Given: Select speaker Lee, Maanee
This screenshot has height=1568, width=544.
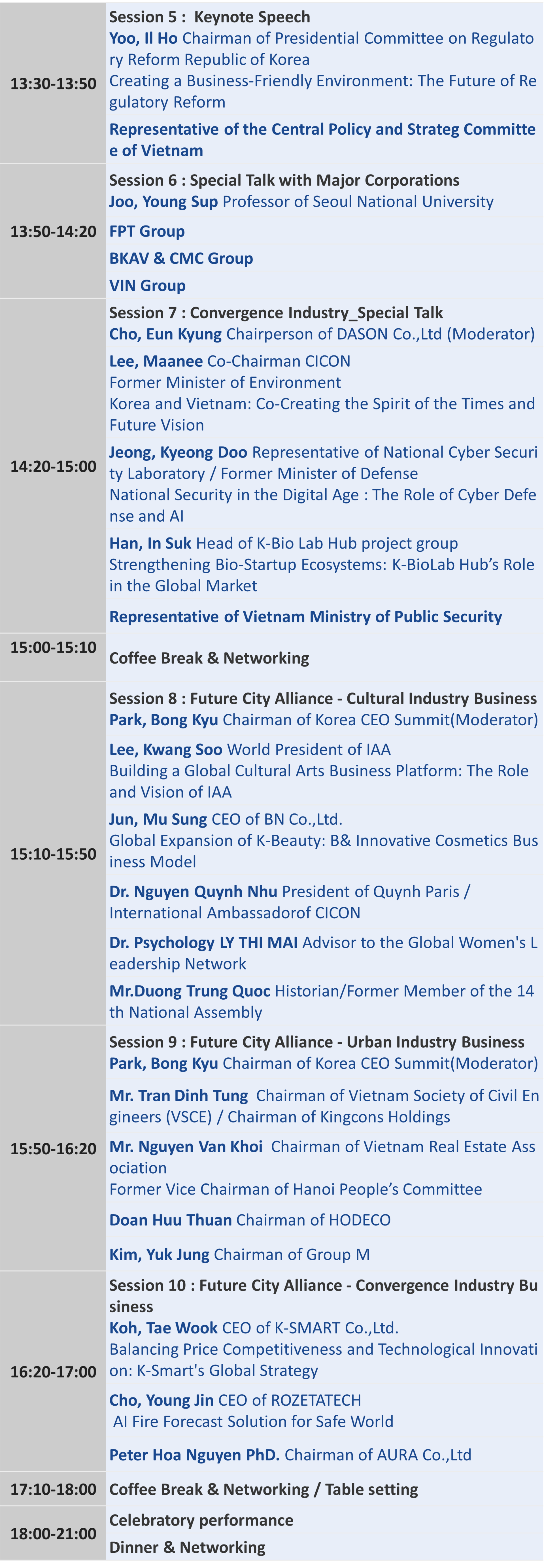Looking at the screenshot, I should (x=156, y=362).
